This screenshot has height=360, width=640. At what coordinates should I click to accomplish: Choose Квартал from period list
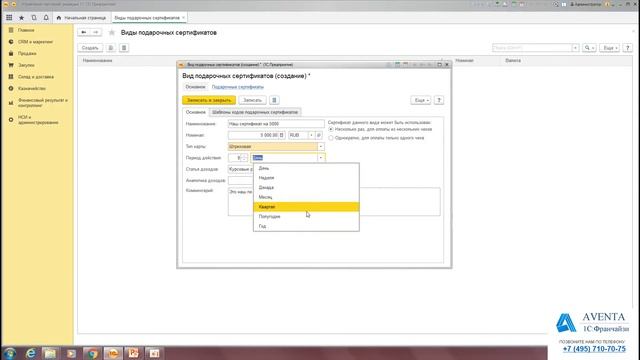(x=306, y=207)
